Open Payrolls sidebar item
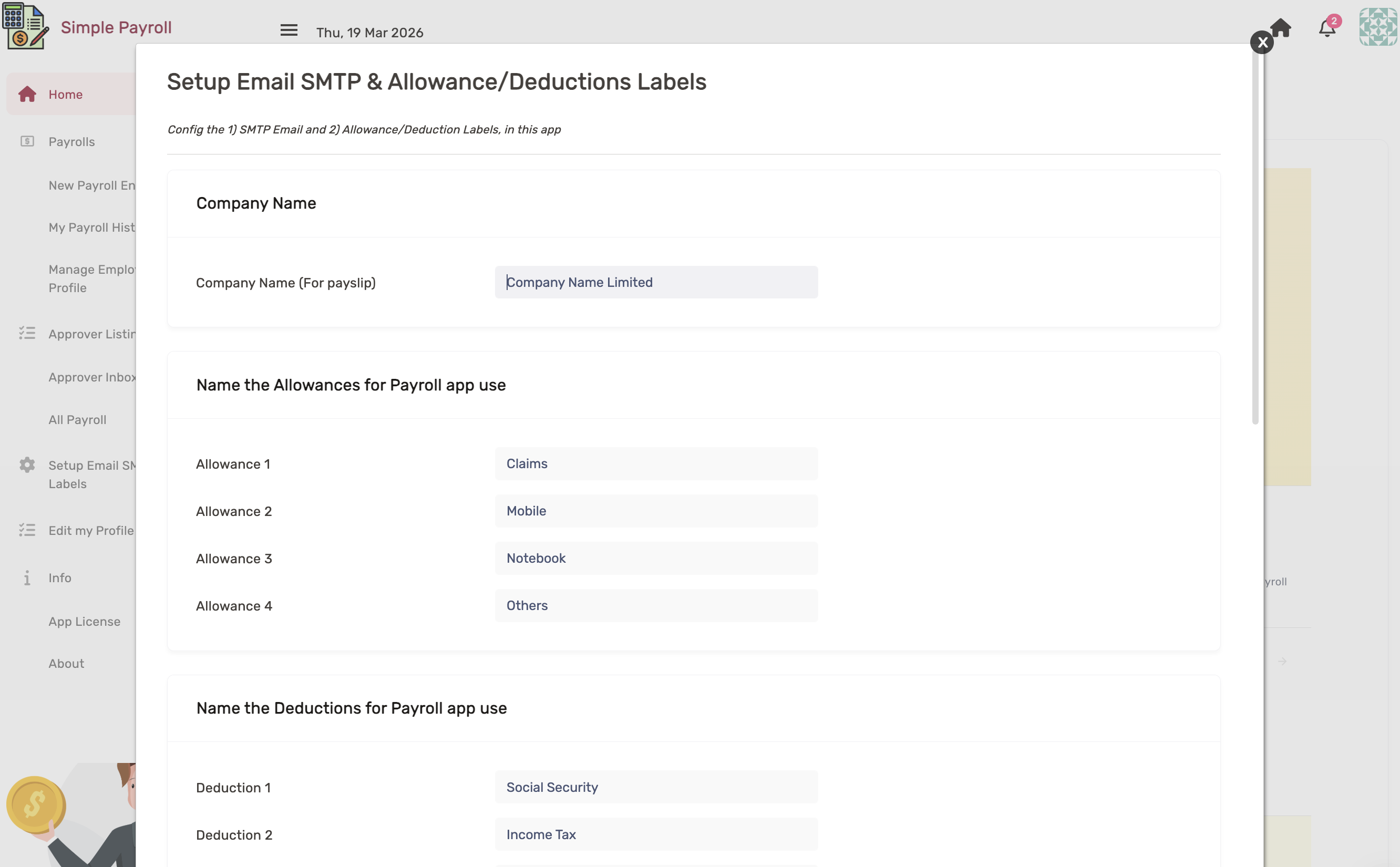The width and height of the screenshot is (1400, 867). pyautogui.click(x=71, y=142)
